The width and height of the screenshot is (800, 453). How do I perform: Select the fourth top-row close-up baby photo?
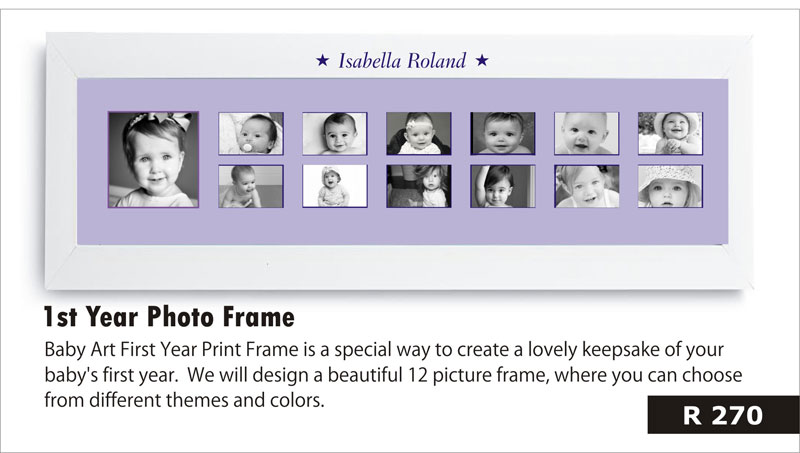pos(502,133)
